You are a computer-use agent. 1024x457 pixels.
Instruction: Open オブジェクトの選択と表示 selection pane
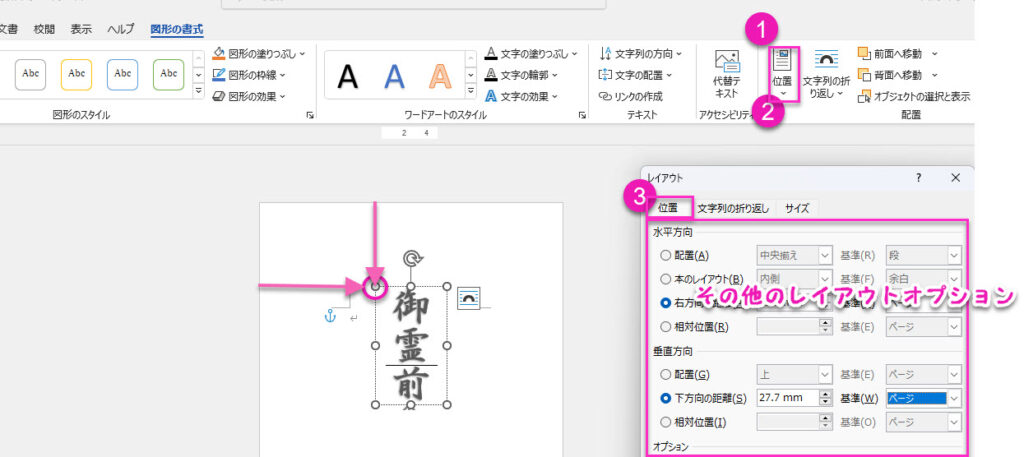(x=914, y=96)
